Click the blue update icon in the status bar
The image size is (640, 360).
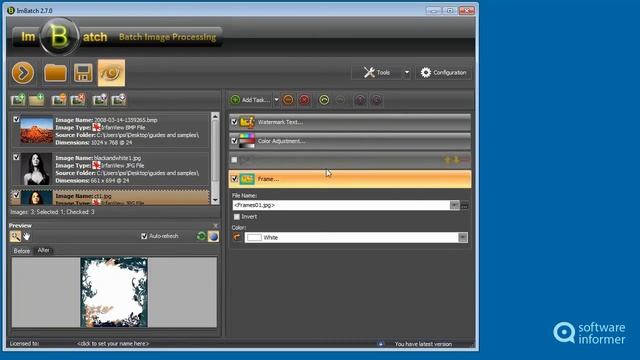tap(380, 344)
